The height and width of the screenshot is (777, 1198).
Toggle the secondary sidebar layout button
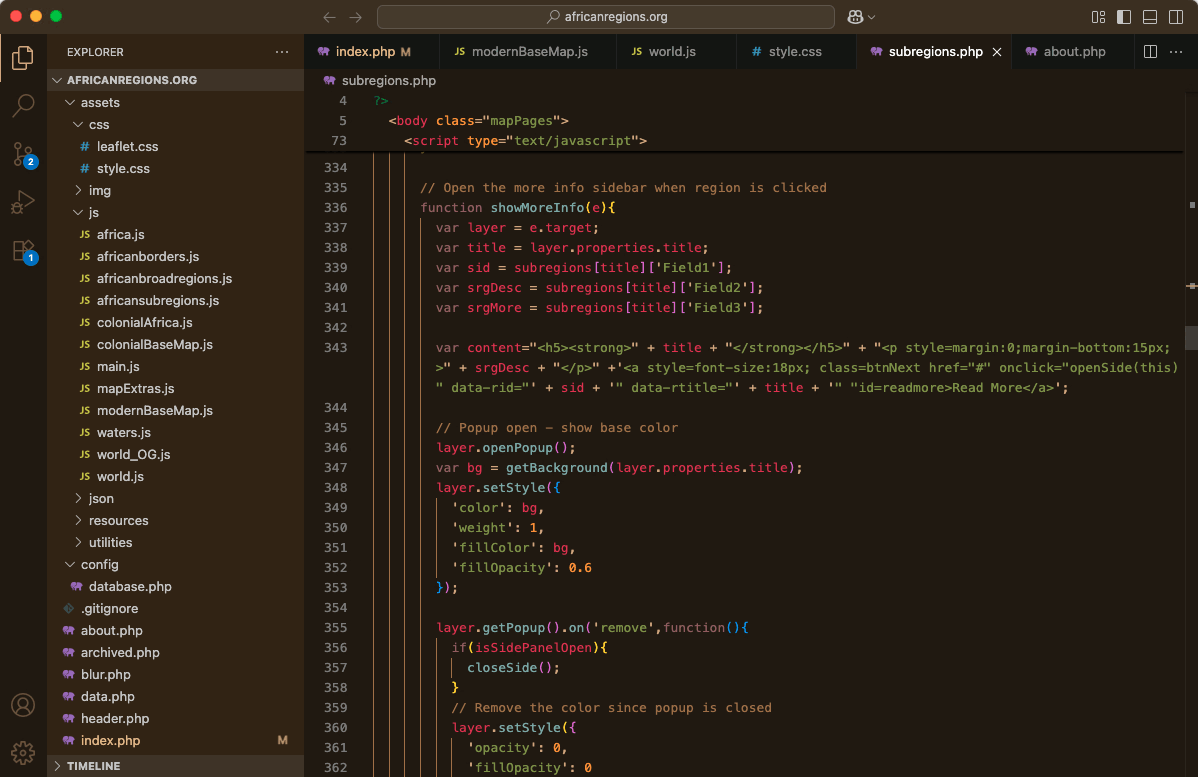click(1175, 17)
